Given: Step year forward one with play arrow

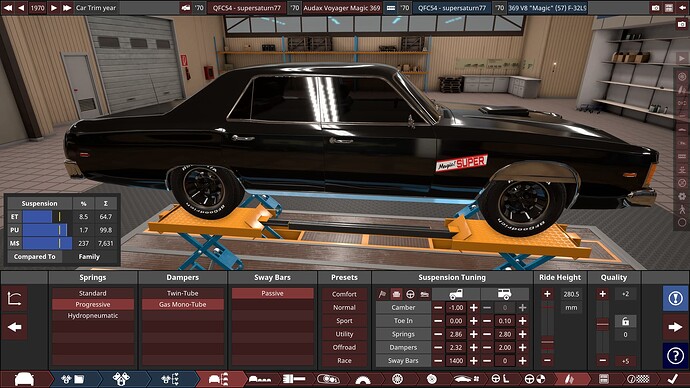Looking at the screenshot, I should click(x=53, y=7).
